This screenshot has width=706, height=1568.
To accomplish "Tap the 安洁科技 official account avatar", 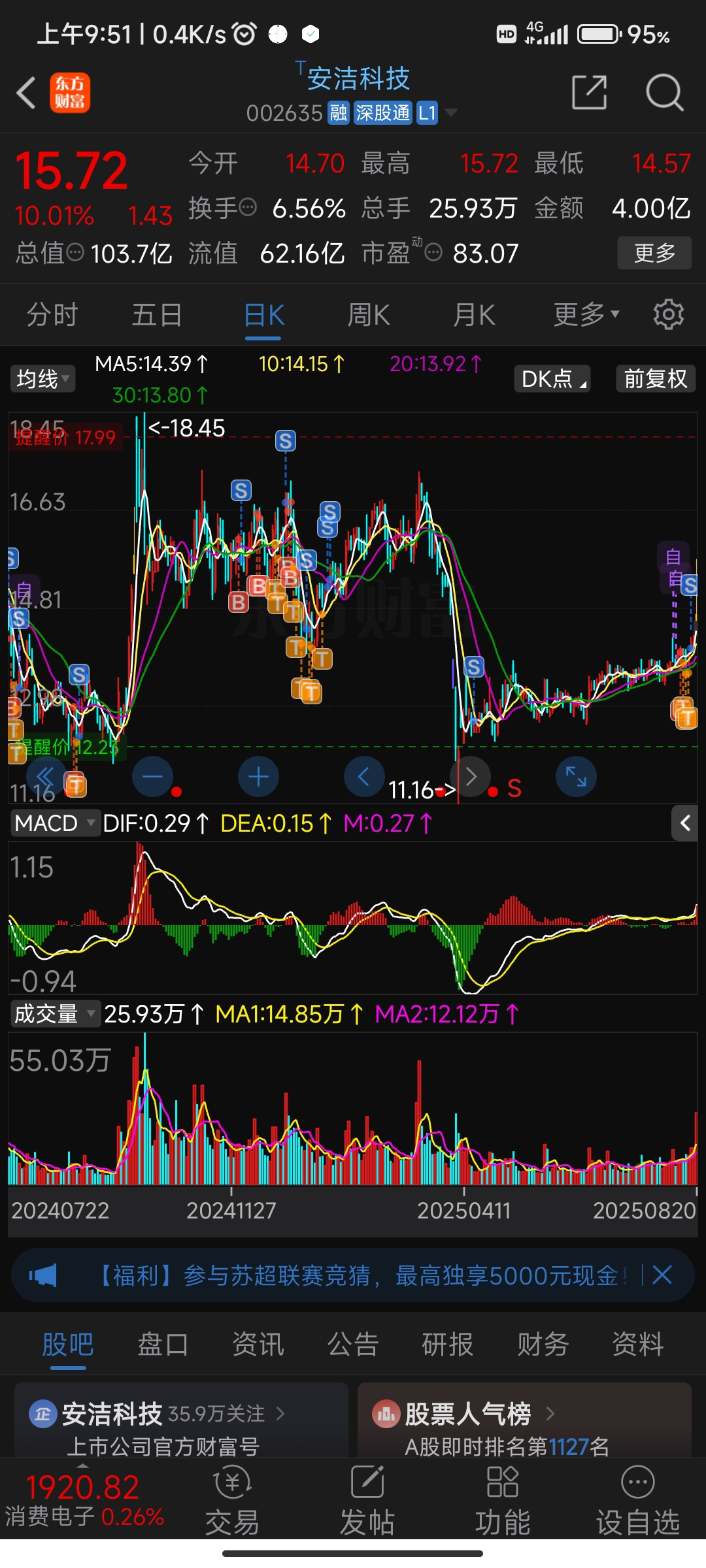I will coord(42,1414).
